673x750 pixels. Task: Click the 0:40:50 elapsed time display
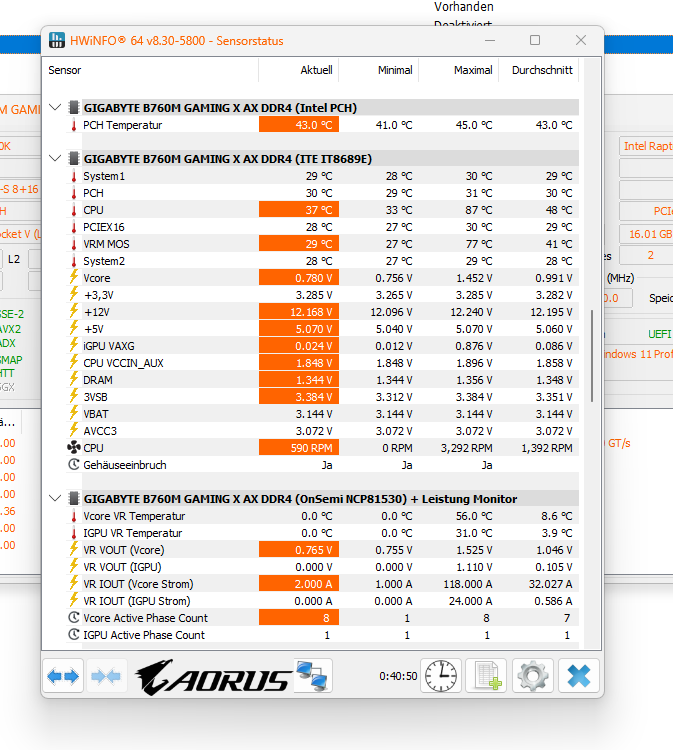[398, 676]
